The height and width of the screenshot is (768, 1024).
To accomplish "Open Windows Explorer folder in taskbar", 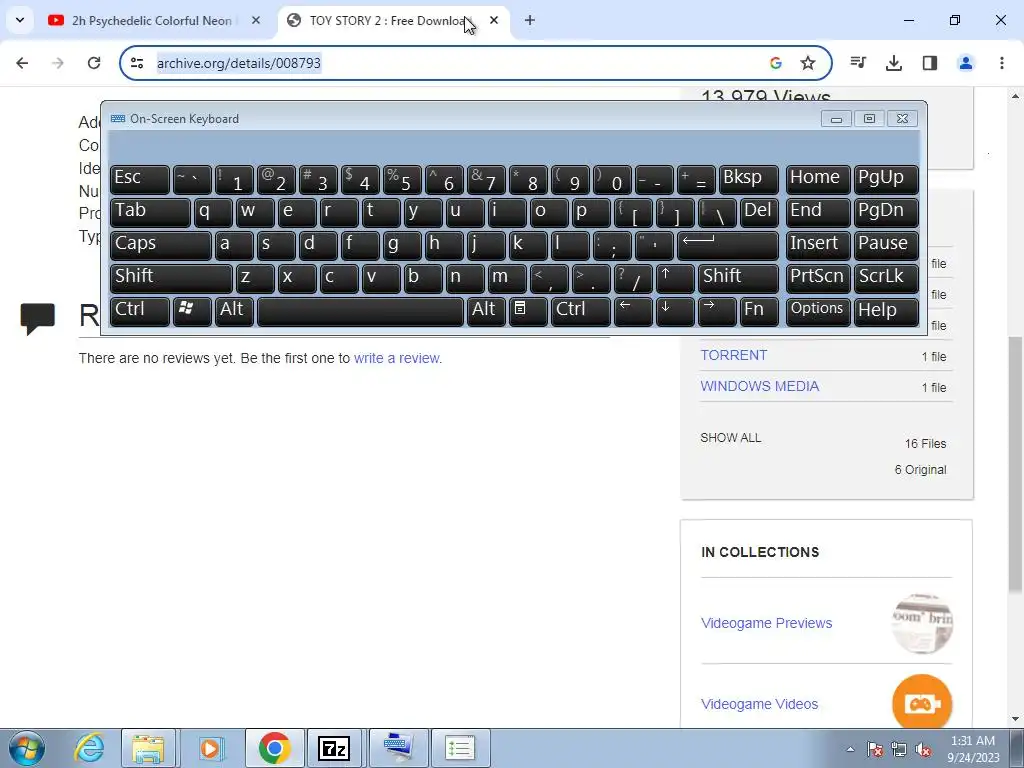I will point(148,748).
